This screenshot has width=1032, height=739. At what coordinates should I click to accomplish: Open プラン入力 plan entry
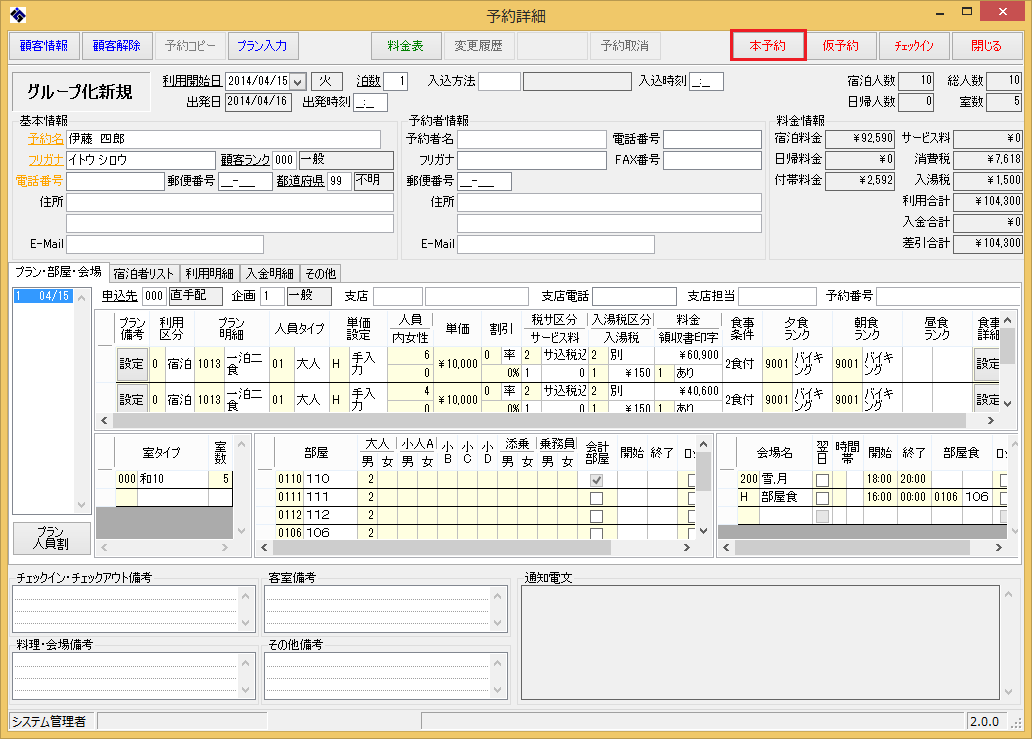(263, 45)
